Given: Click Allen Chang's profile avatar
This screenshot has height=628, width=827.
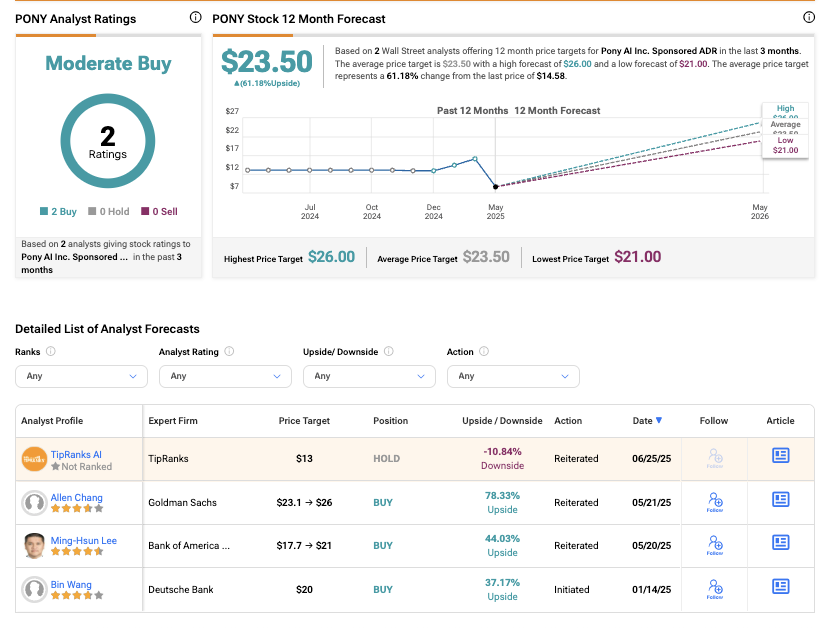Looking at the screenshot, I should pyautogui.click(x=34, y=503).
